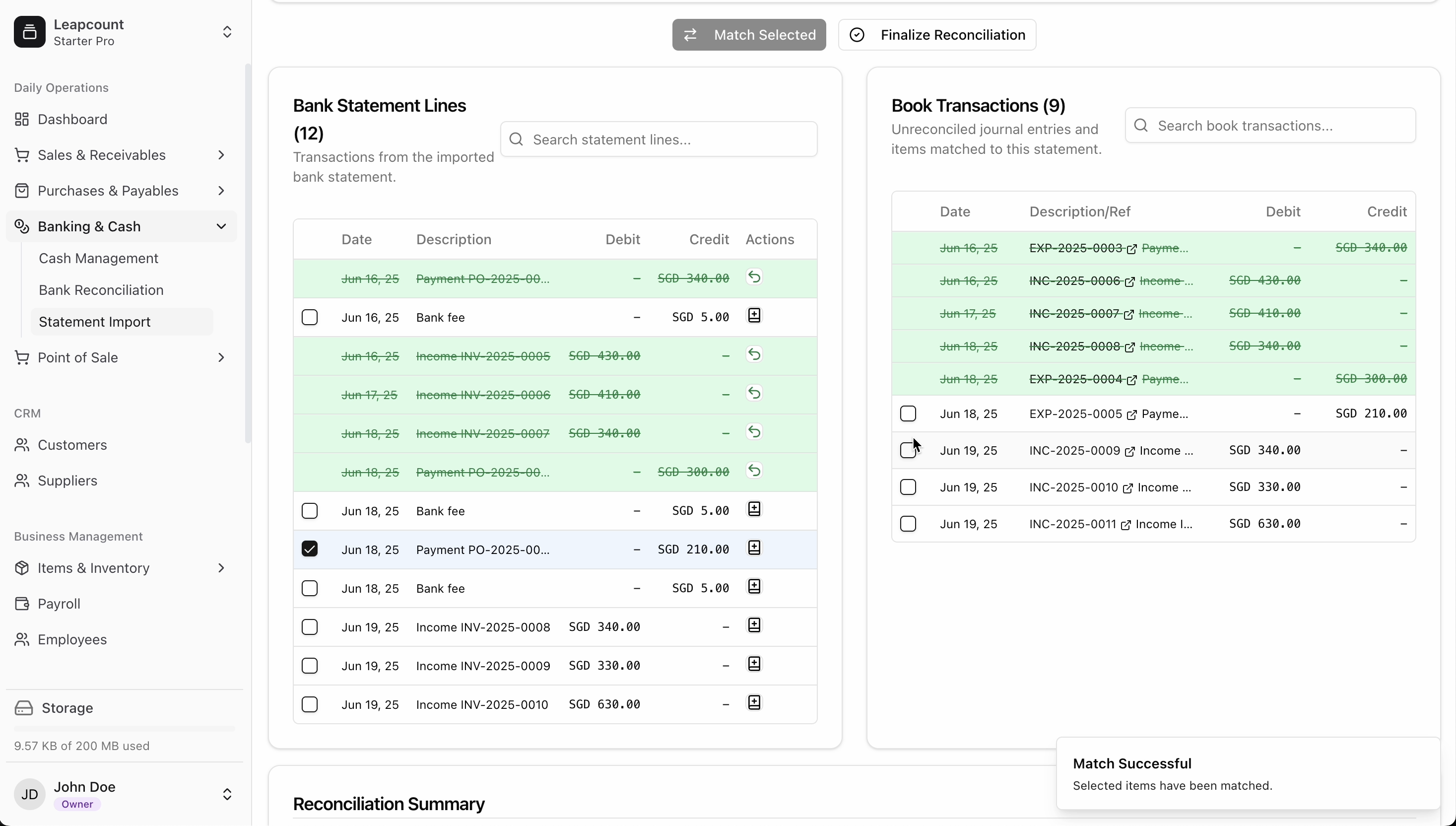The height and width of the screenshot is (826, 1456).
Task: Click statement line 'Income INV-2025-0010' description
Action: (482, 704)
